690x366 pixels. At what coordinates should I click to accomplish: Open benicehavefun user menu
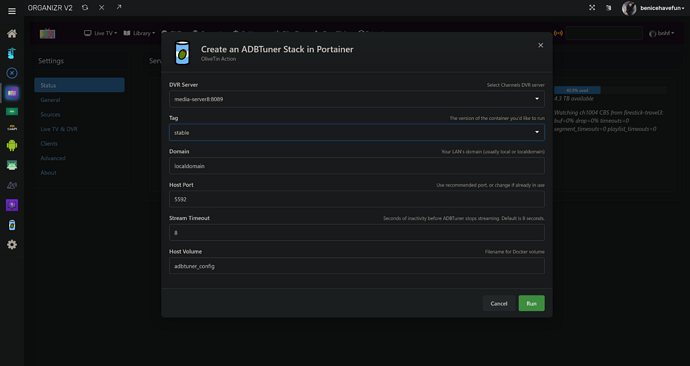pos(662,8)
